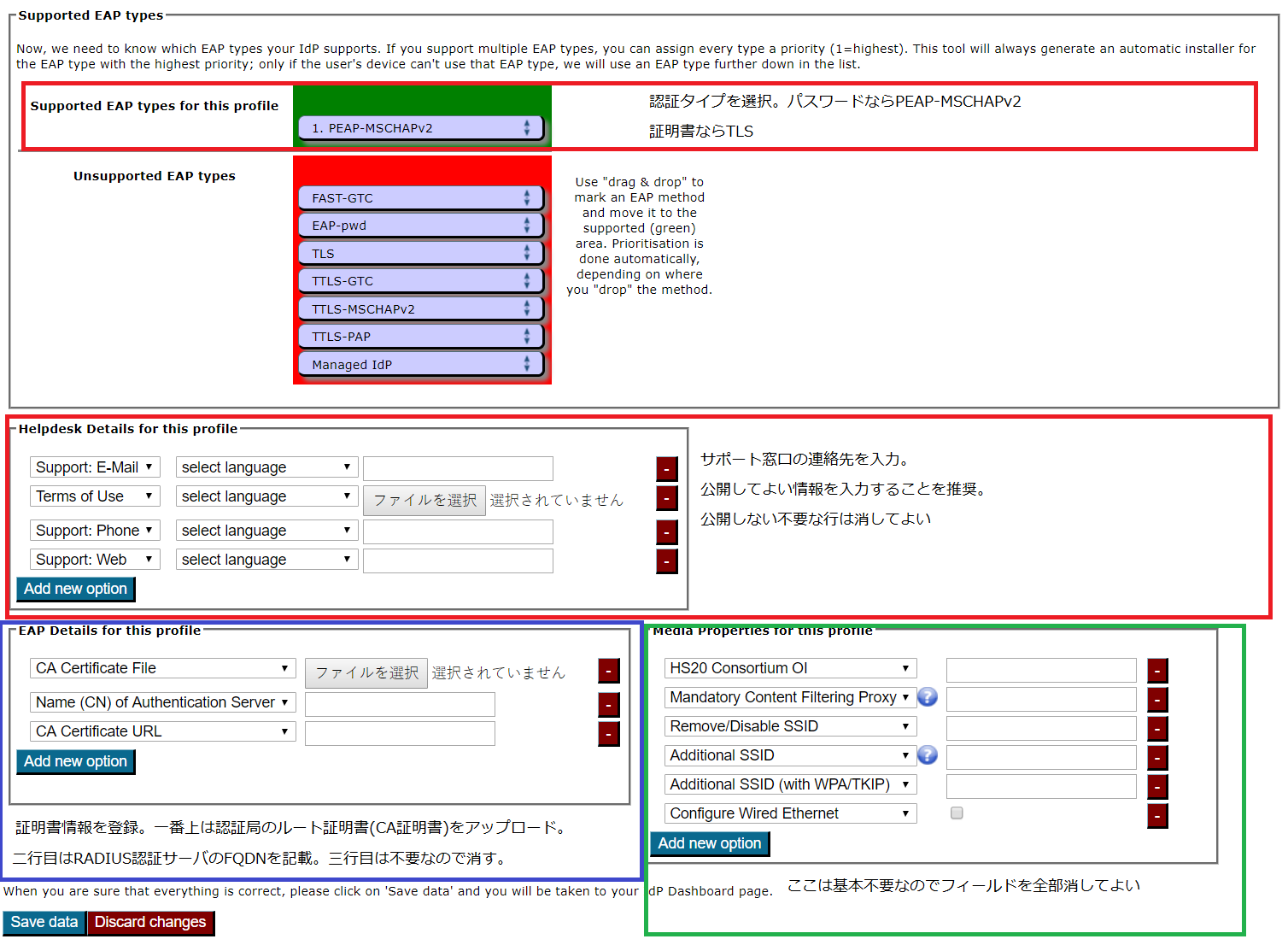Open the CA Certificate URL dropdown
Image resolution: width=1288 pixels, height=945 pixels.
pos(162,731)
